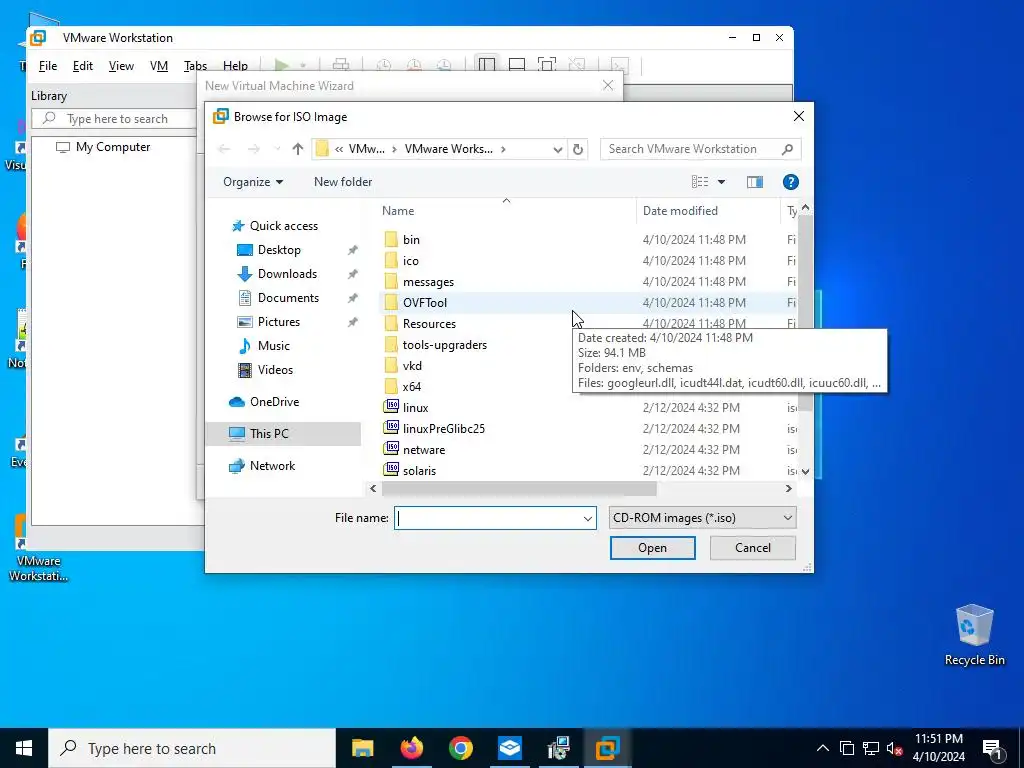Image resolution: width=1024 pixels, height=768 pixels.
Task: Open the Help icon in browse dialog
Action: (790, 182)
